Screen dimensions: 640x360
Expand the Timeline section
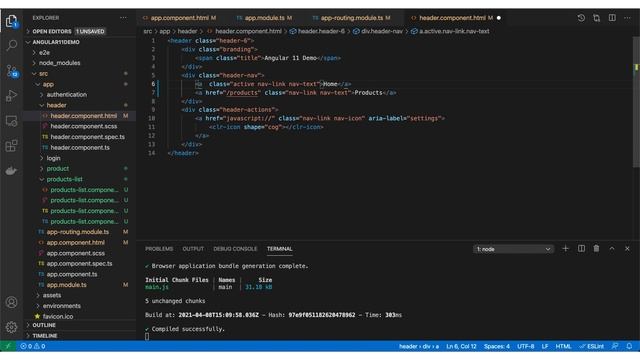(80, 336)
